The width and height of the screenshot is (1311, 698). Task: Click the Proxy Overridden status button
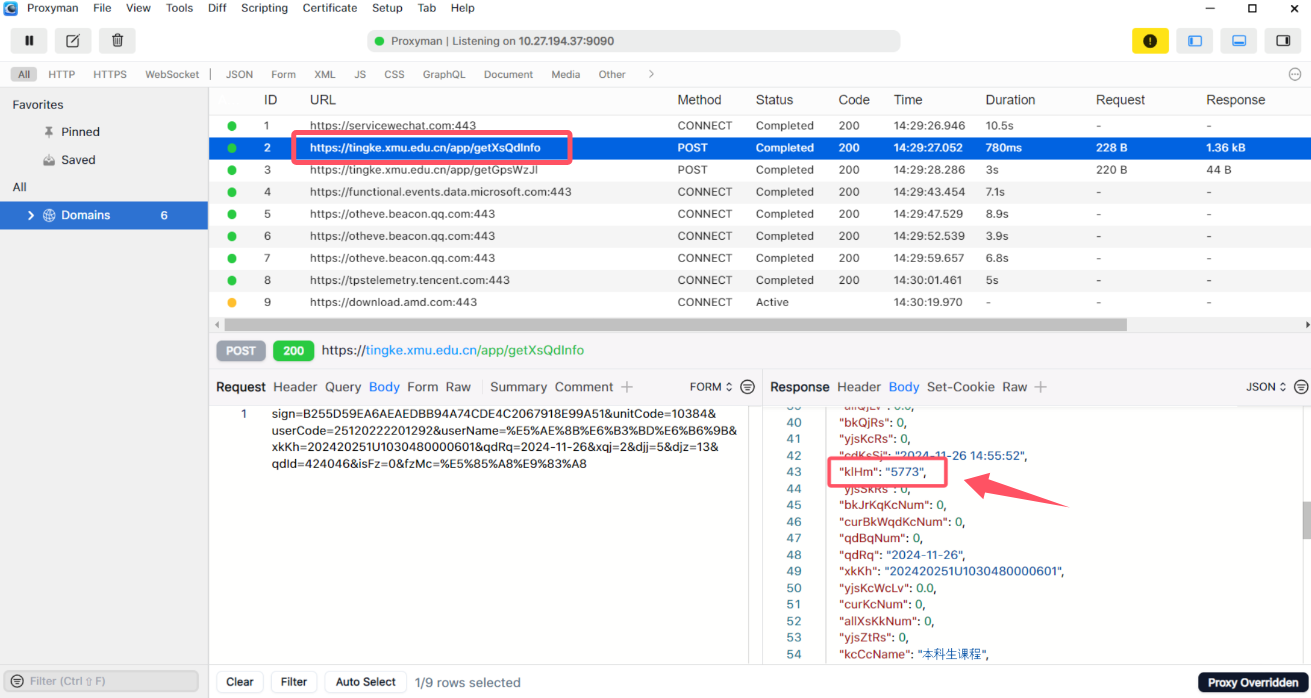(1253, 682)
